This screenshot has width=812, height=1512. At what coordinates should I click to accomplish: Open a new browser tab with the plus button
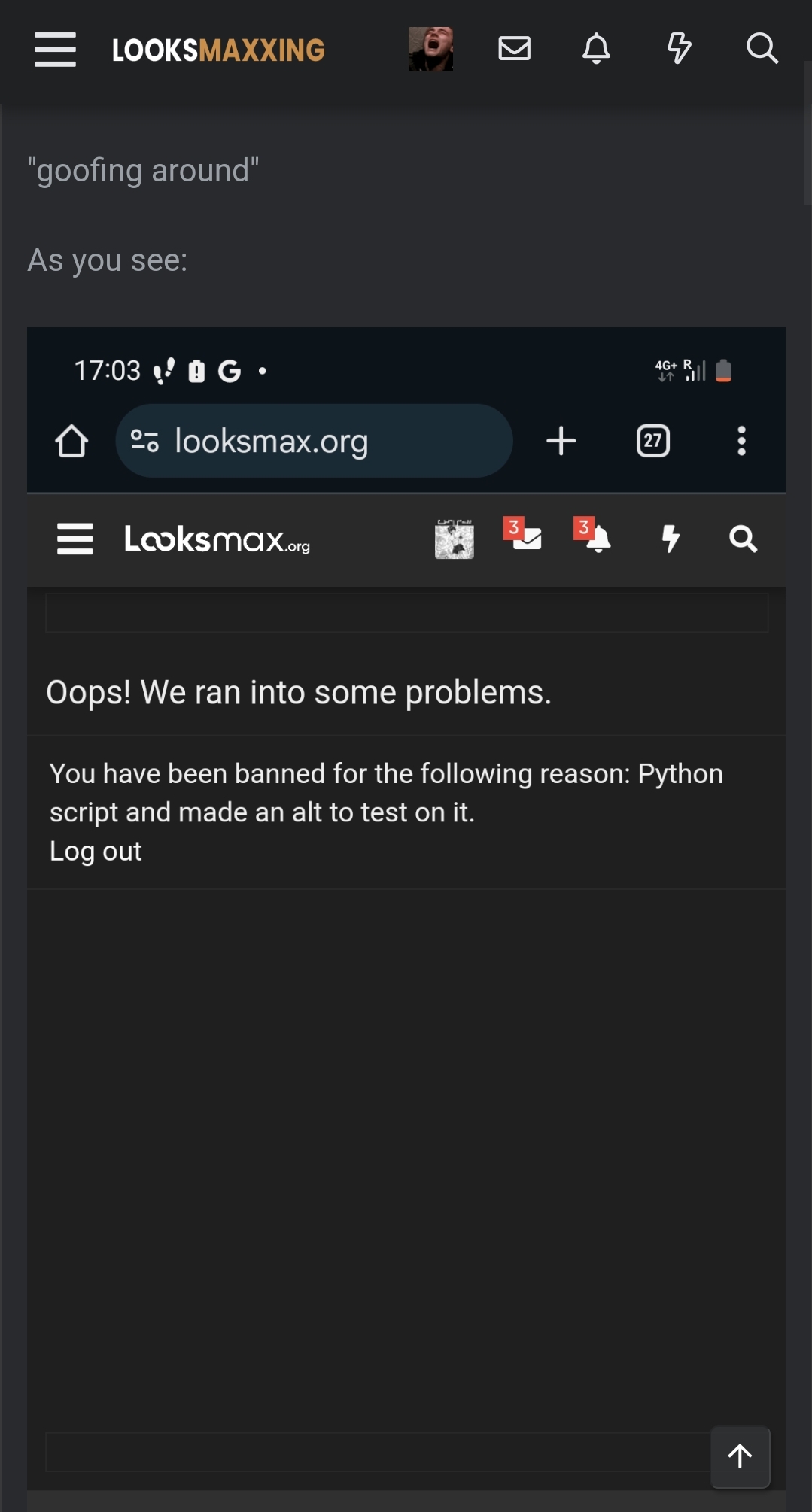click(561, 441)
